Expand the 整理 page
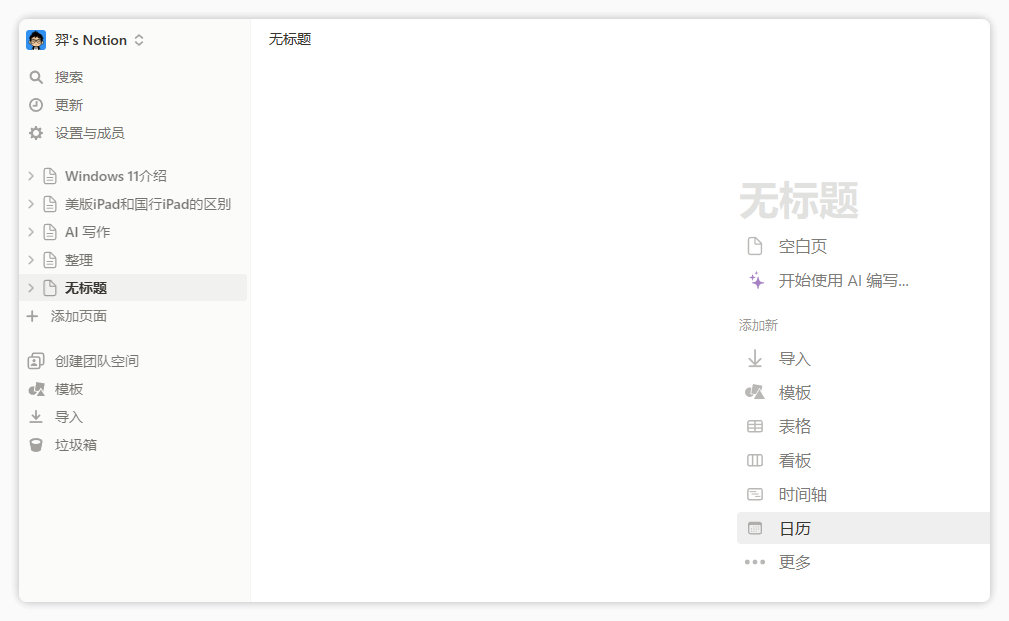The width and height of the screenshot is (1009, 621). (x=31, y=260)
